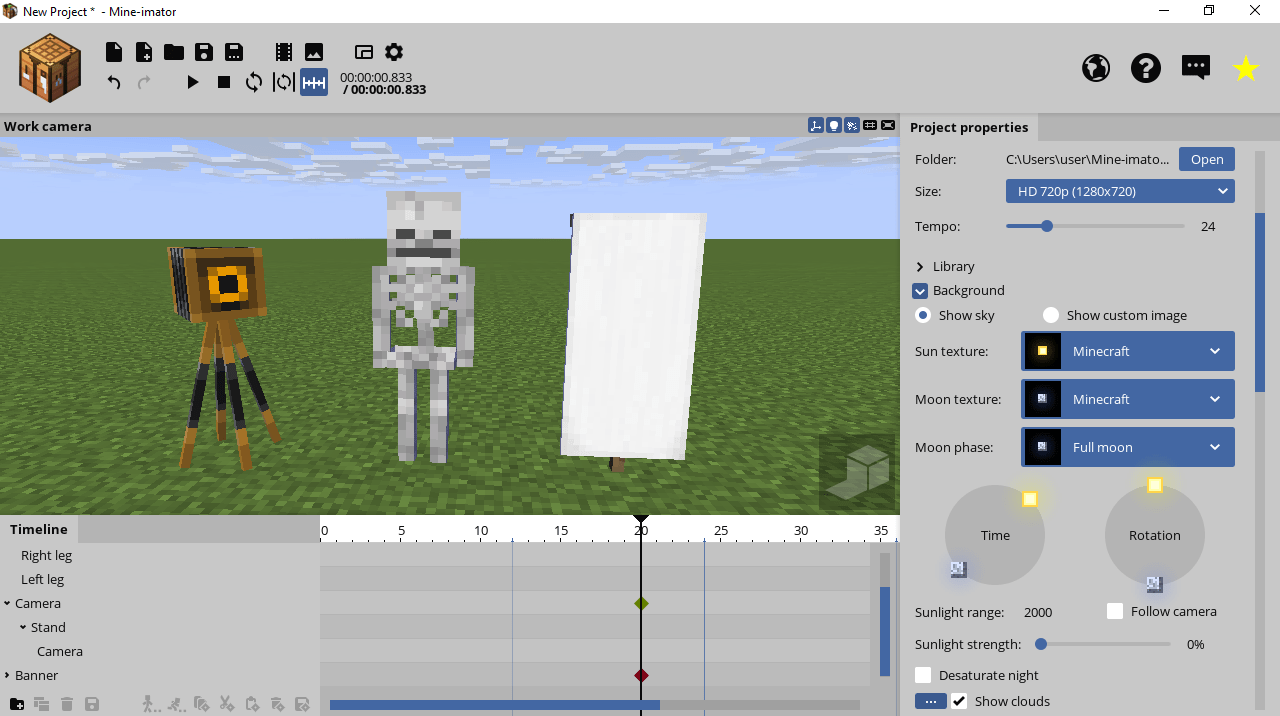The width and height of the screenshot is (1280, 716).
Task: Open settings gear in toolbar
Action: 394,52
